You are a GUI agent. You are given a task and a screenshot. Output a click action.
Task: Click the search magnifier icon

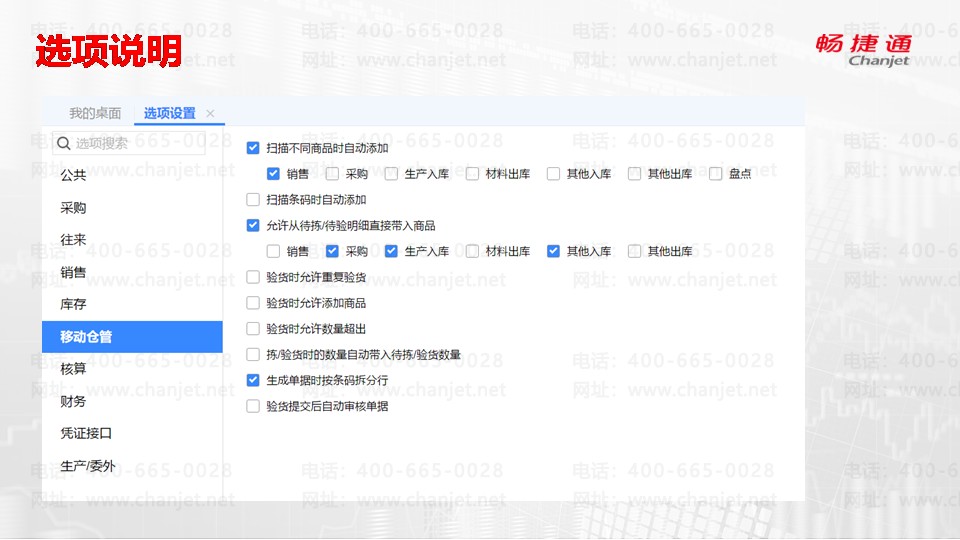point(64,143)
